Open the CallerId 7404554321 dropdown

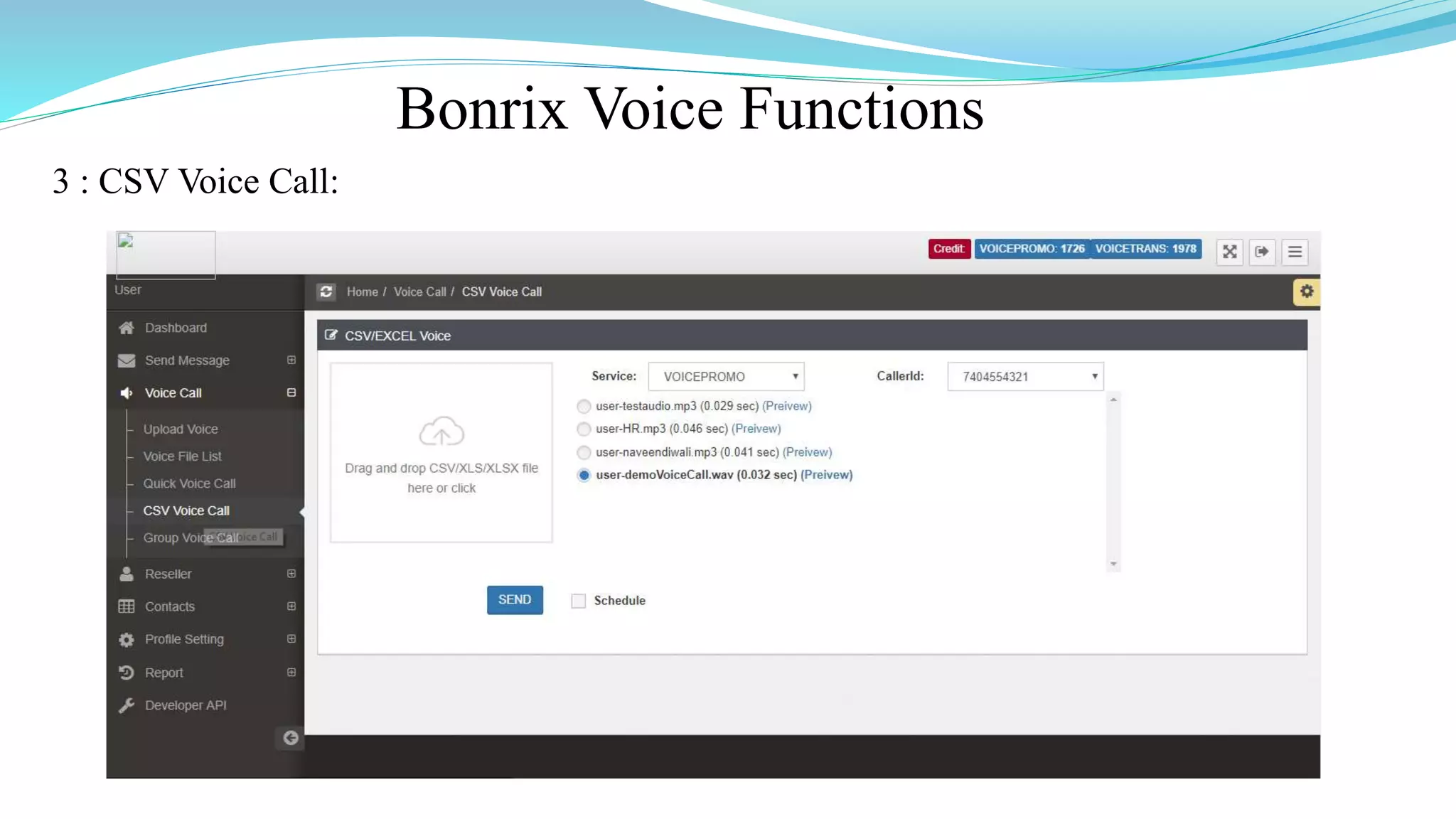1025,376
